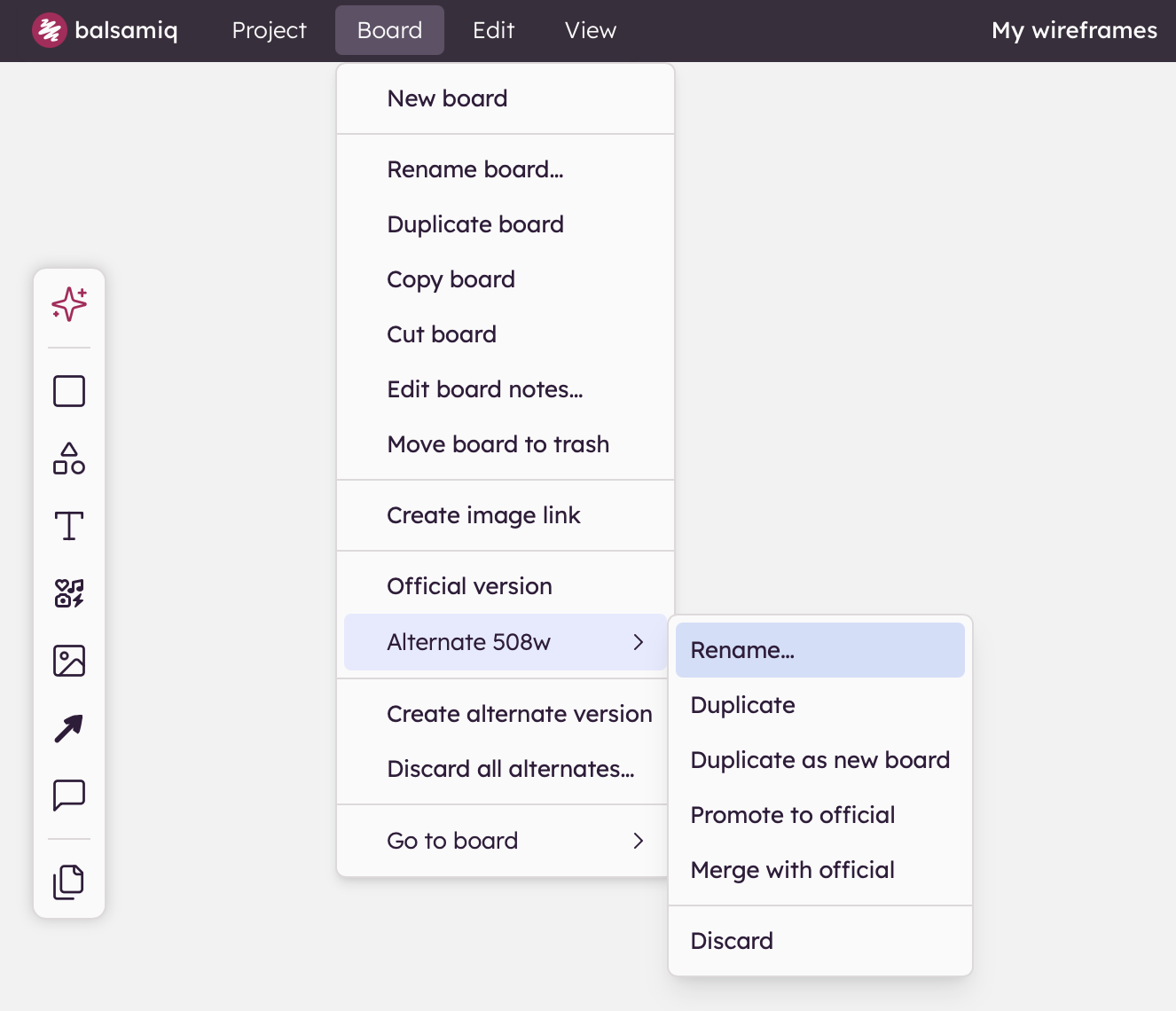This screenshot has width=1176, height=1011.
Task: Click the balsamiq brand name text
Action: click(x=126, y=30)
